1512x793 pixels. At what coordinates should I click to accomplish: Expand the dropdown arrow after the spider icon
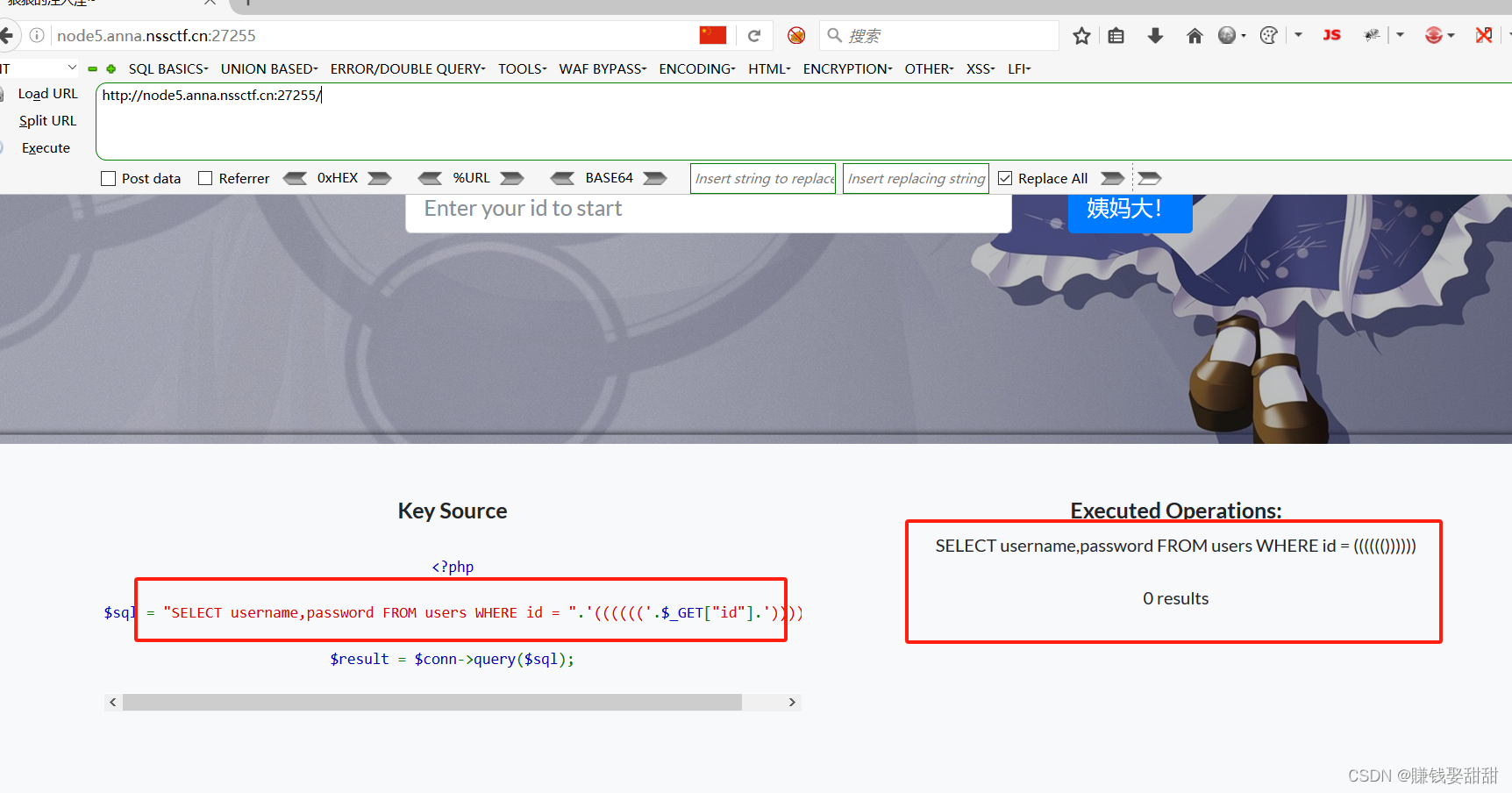1400,35
